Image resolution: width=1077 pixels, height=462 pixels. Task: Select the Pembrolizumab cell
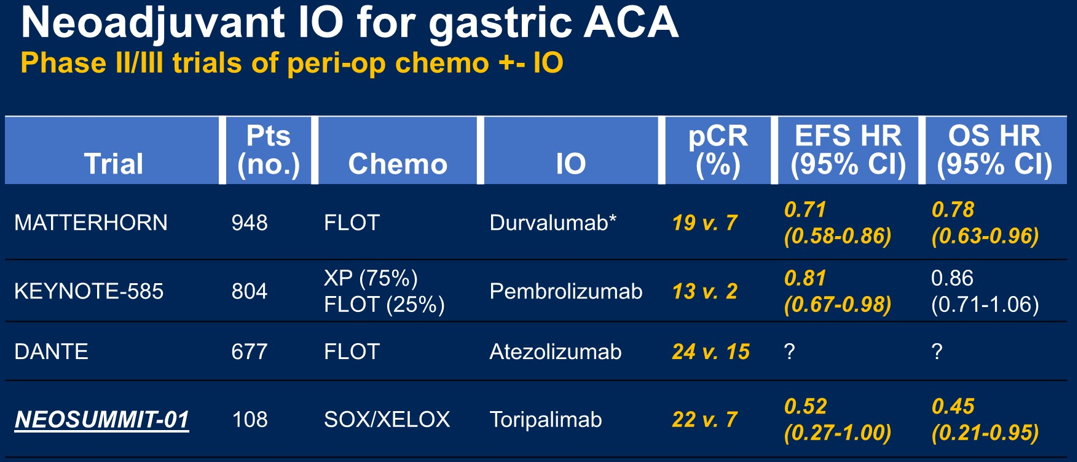click(x=566, y=291)
